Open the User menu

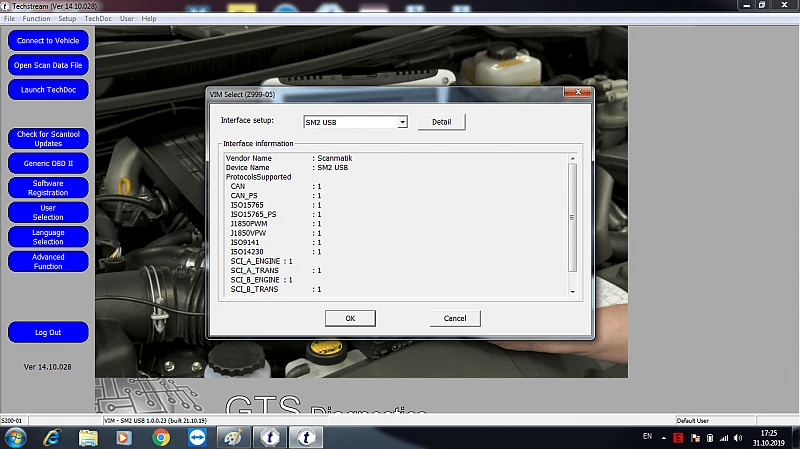[127, 18]
